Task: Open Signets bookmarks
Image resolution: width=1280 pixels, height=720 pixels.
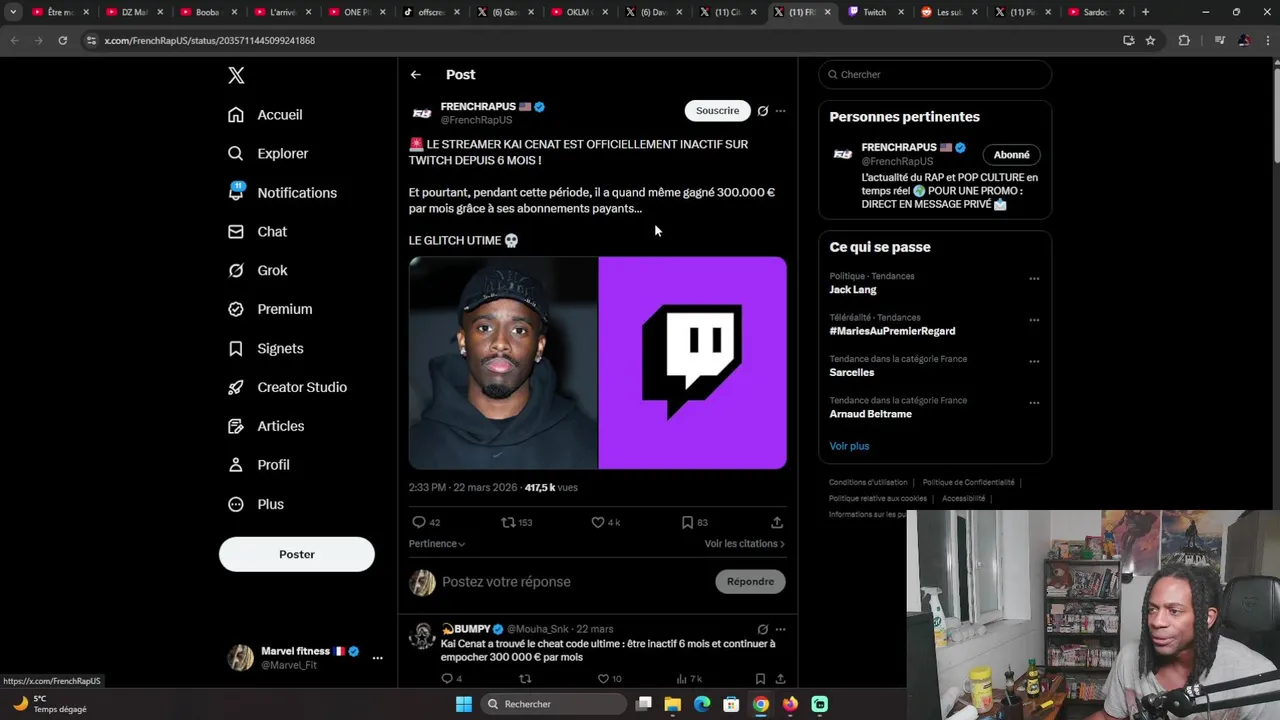Action: (x=265, y=349)
